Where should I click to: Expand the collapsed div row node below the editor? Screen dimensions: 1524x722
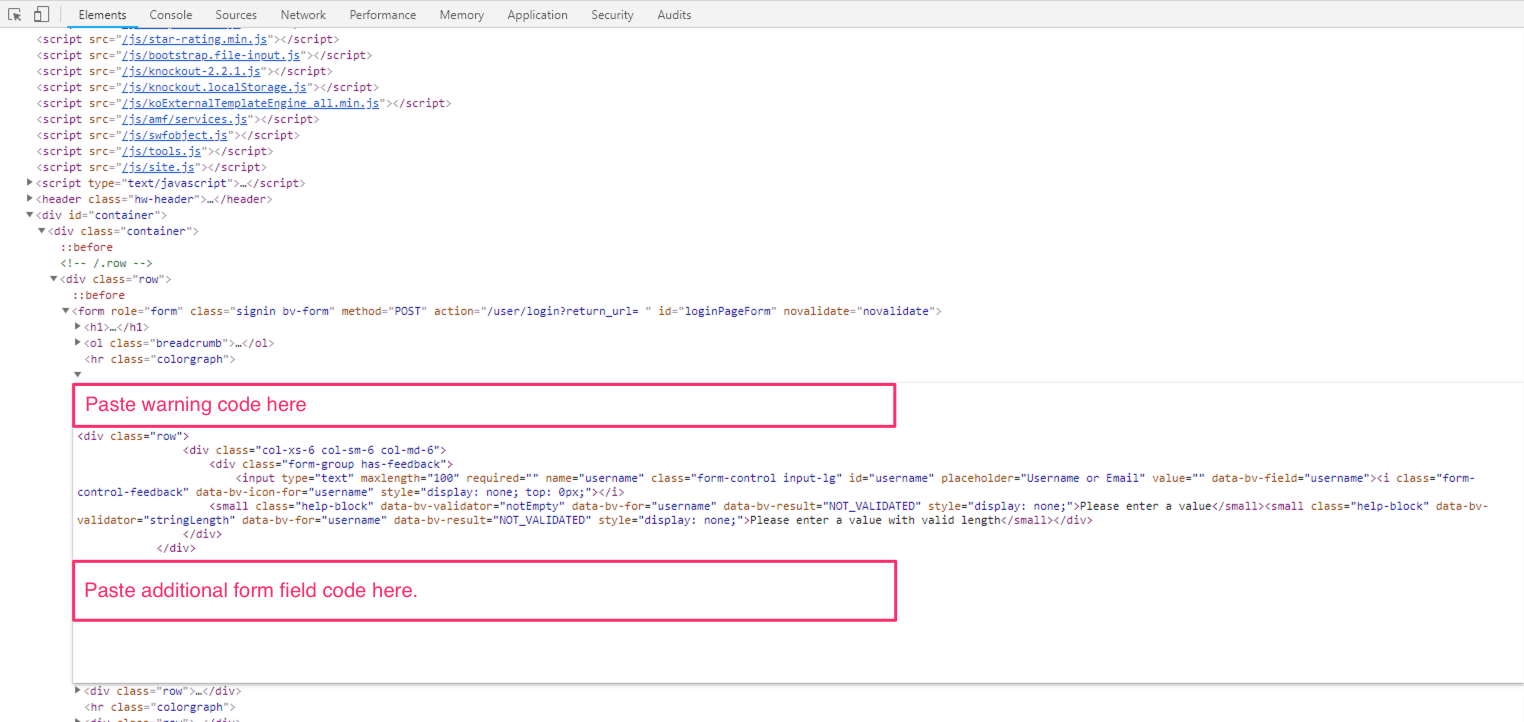78,691
